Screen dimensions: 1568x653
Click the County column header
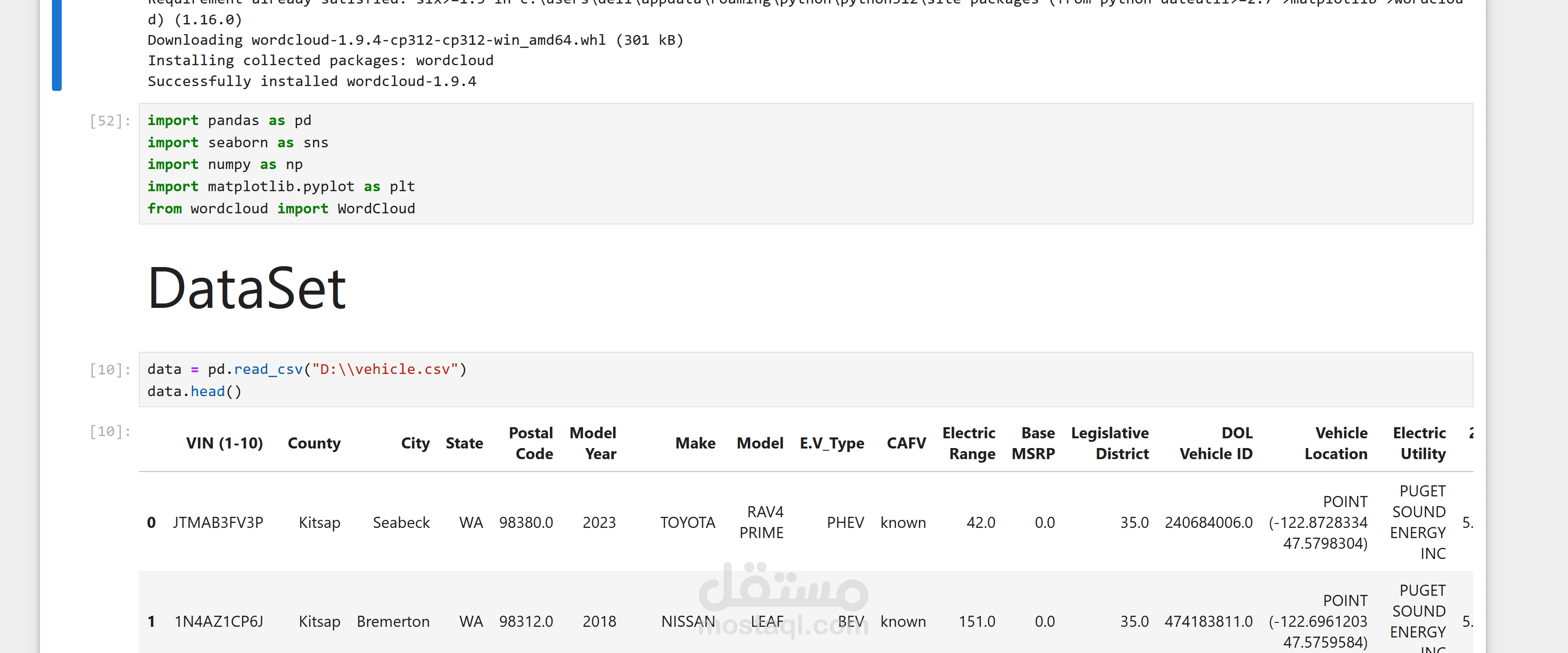click(x=313, y=443)
